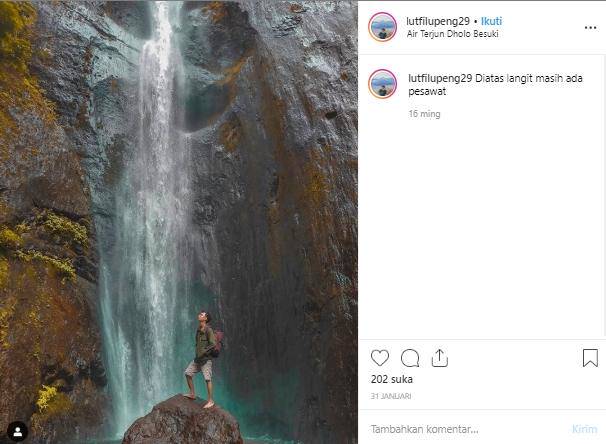Open the profile avatar in the post header
Image resolution: width=606 pixels, height=444 pixels.
(382, 27)
